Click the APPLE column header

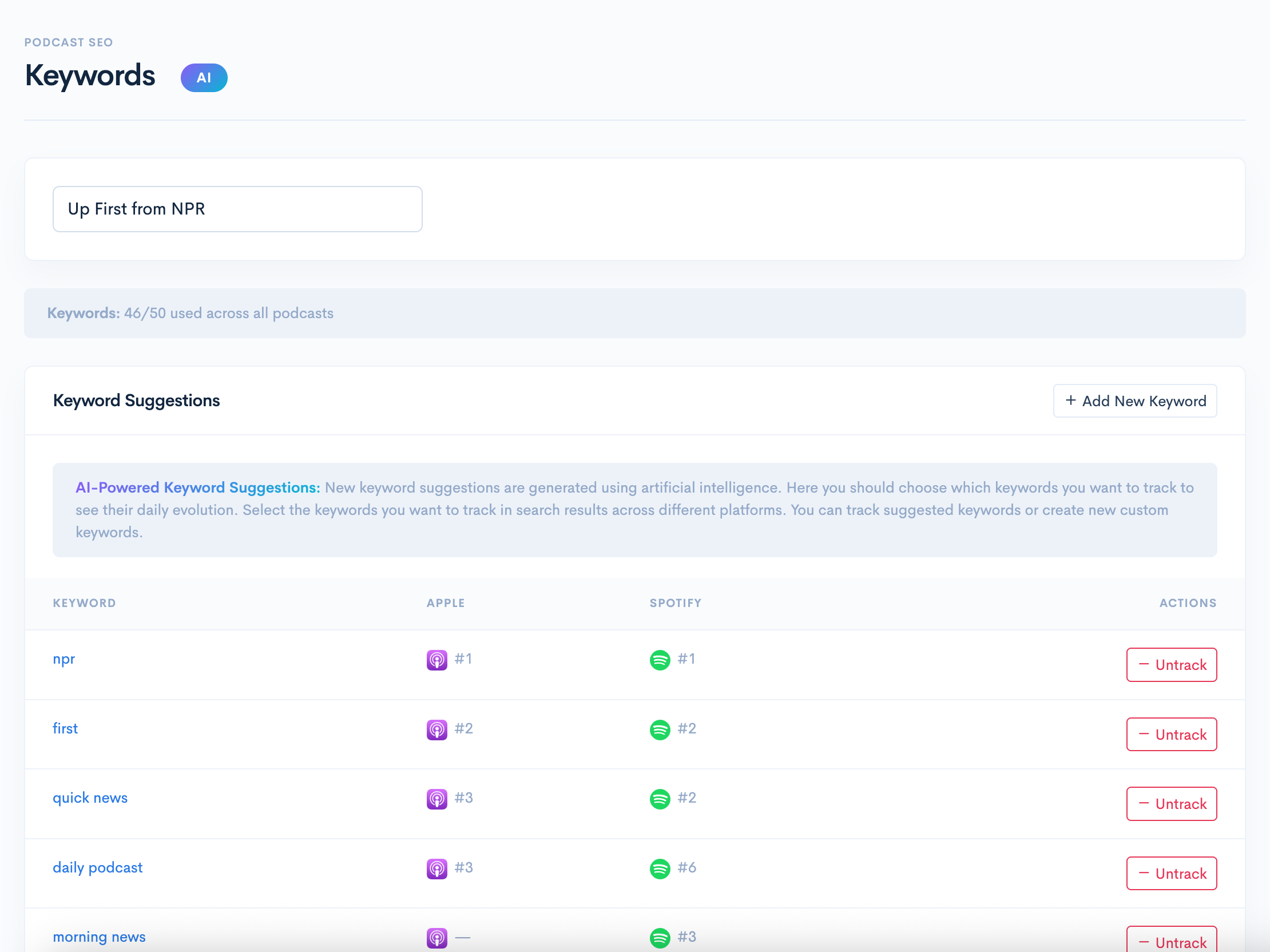tap(446, 603)
